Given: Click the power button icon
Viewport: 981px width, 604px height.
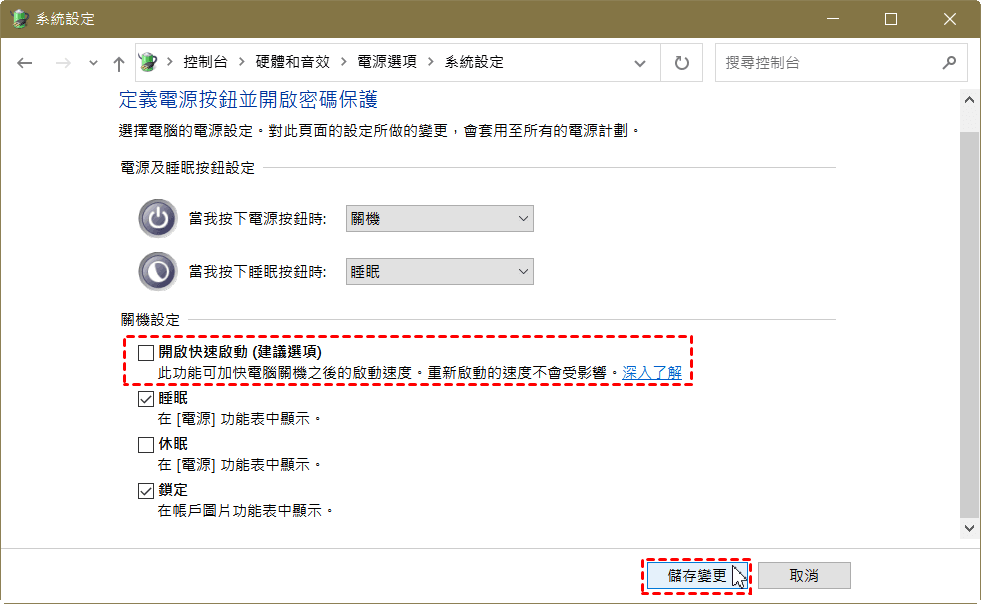Looking at the screenshot, I should (158, 218).
